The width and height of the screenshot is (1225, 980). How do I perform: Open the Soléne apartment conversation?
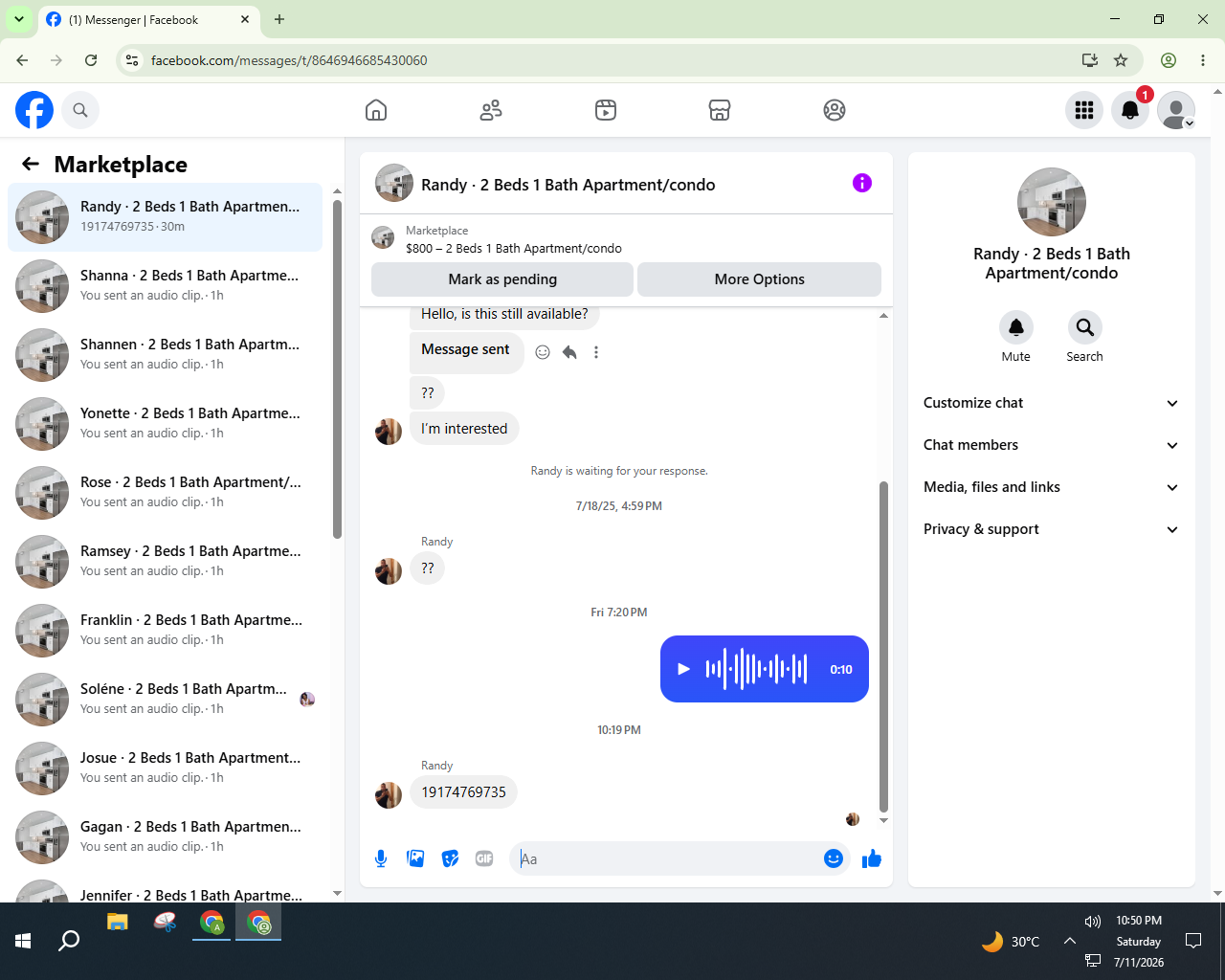point(166,700)
